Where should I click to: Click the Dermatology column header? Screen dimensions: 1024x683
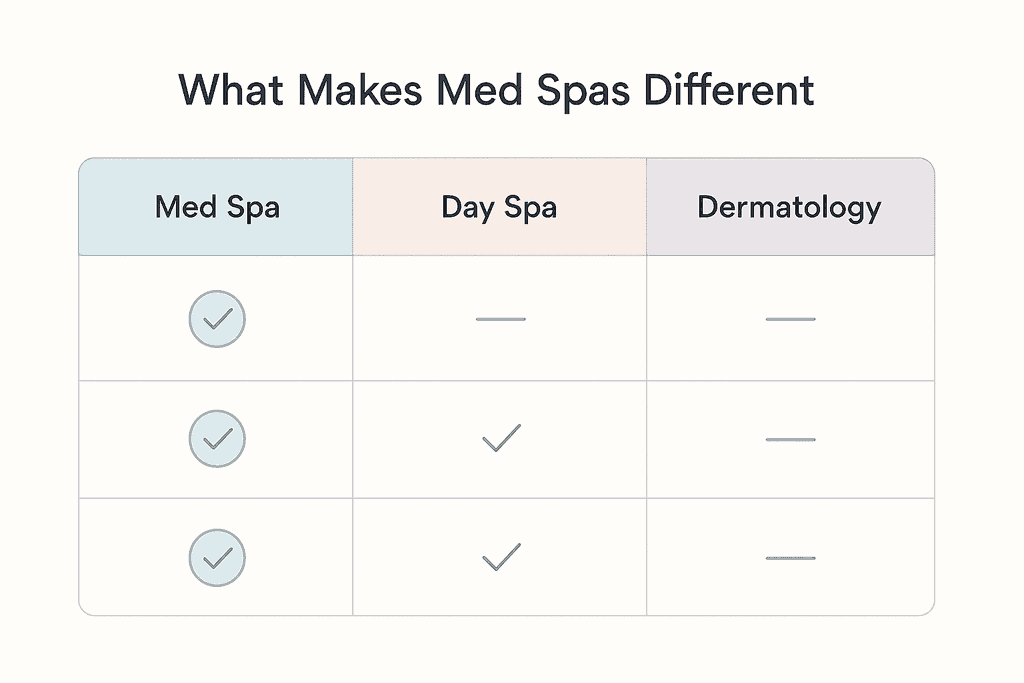pyautogui.click(x=789, y=208)
